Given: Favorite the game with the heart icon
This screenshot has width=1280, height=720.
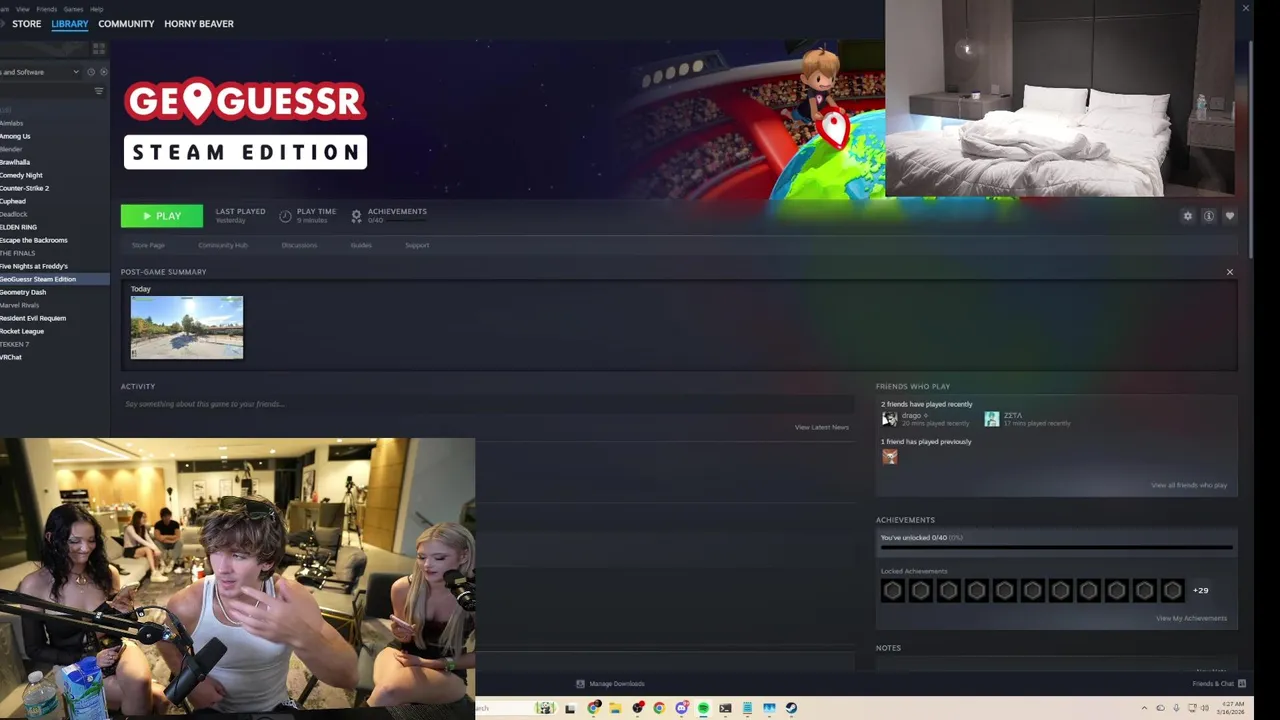Looking at the screenshot, I should coord(1229,216).
